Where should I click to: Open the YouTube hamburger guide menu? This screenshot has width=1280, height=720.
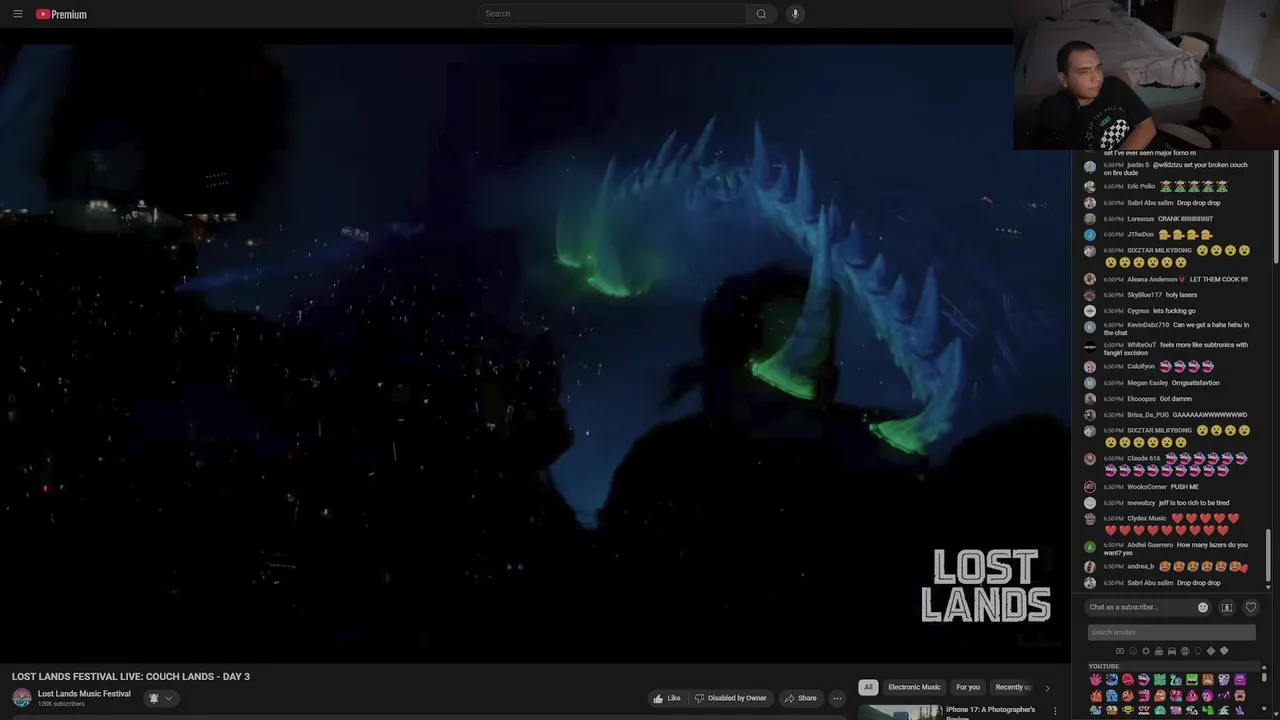tap(17, 14)
